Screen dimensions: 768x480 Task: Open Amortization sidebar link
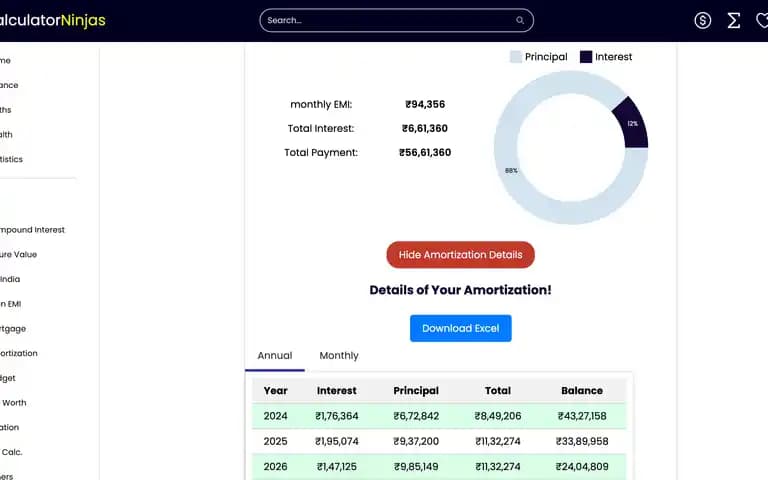coord(19,353)
